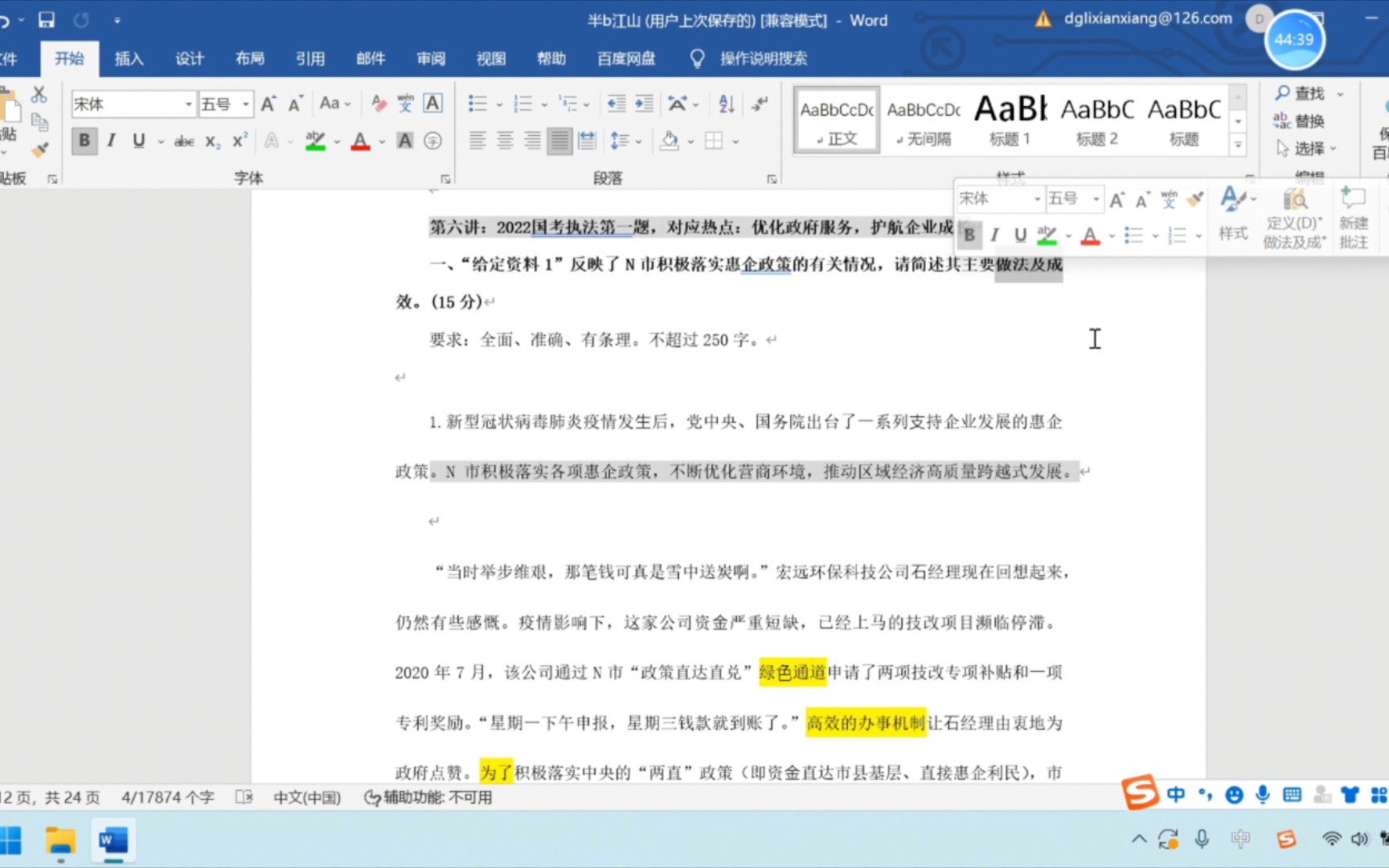Click the enclosed character icon
The image size is (1389, 868).
(432, 141)
